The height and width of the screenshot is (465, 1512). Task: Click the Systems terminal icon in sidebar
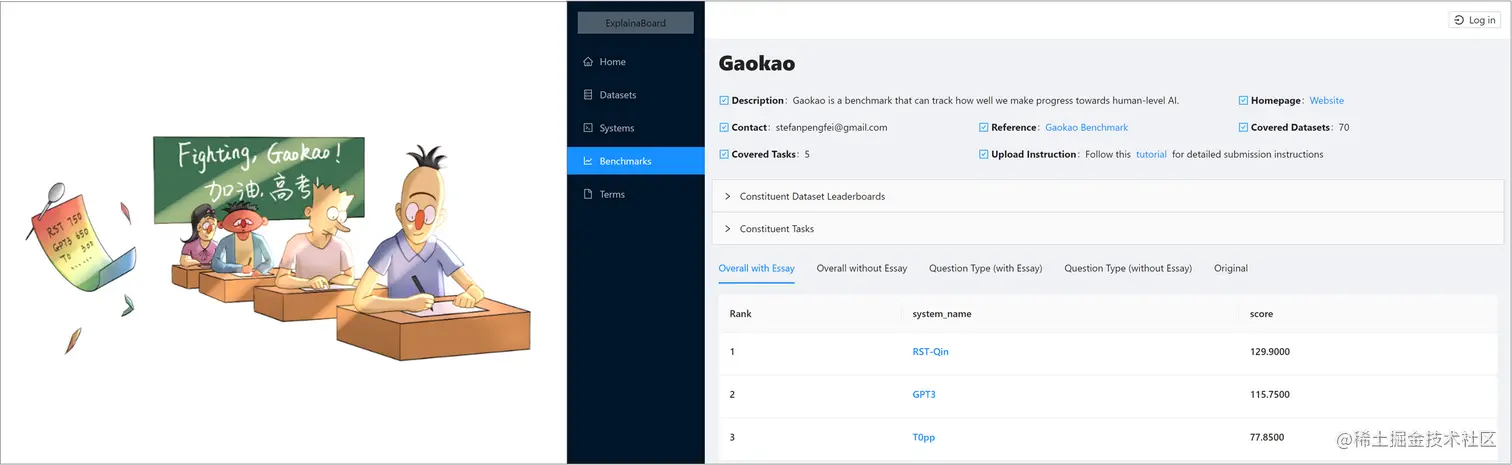coord(588,128)
